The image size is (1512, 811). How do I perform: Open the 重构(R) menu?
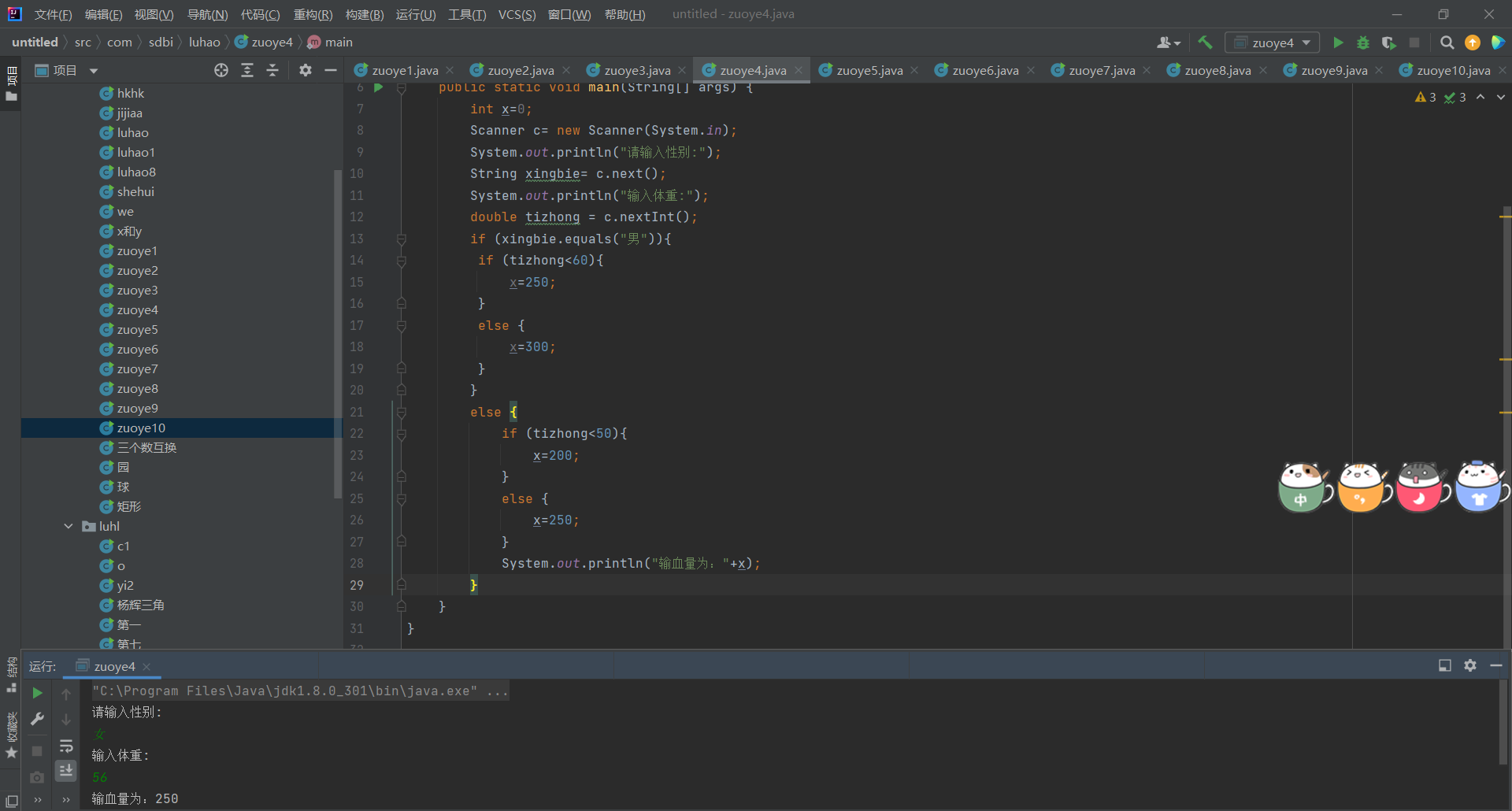coord(313,14)
